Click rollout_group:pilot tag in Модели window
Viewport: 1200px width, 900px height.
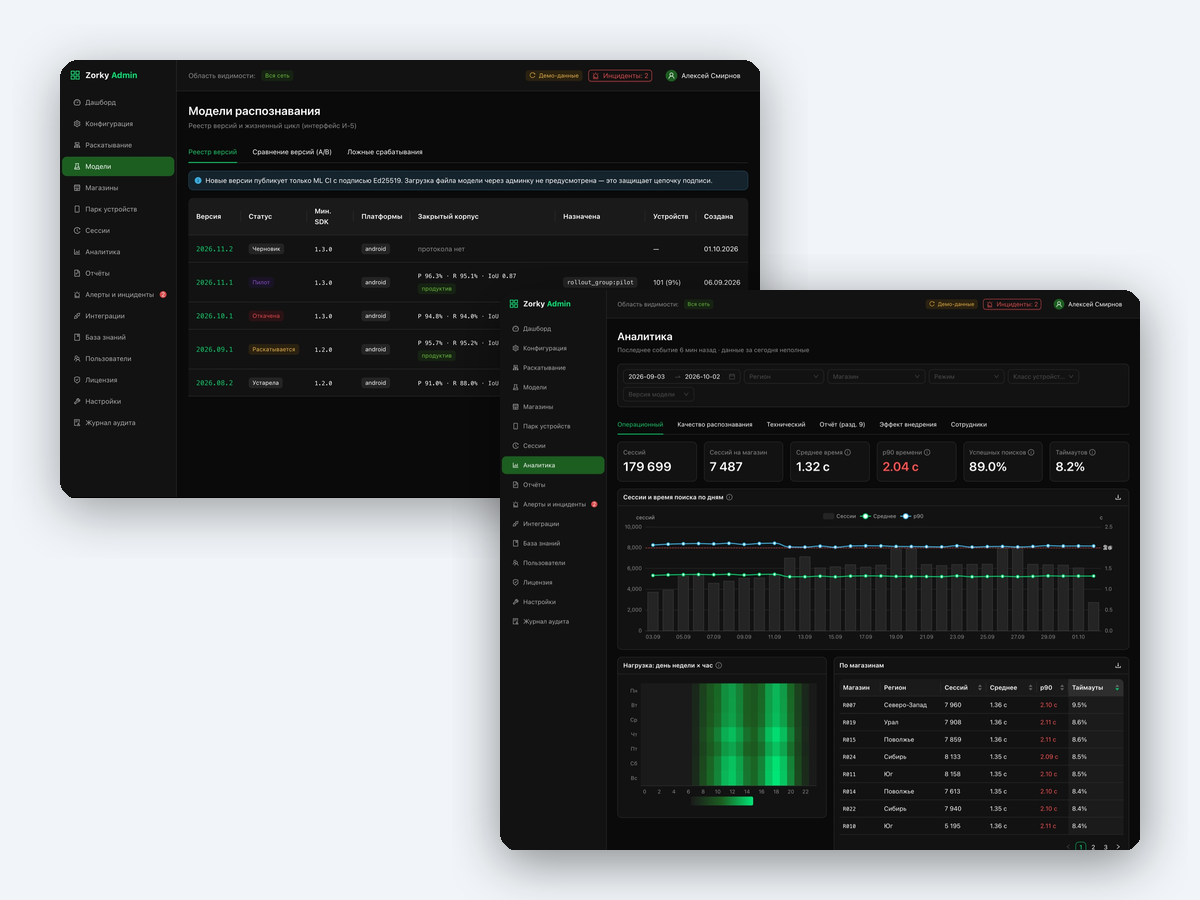tap(600, 282)
